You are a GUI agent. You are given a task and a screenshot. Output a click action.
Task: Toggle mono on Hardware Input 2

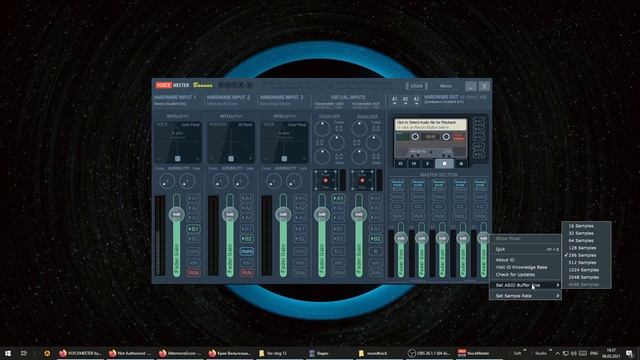[247, 251]
